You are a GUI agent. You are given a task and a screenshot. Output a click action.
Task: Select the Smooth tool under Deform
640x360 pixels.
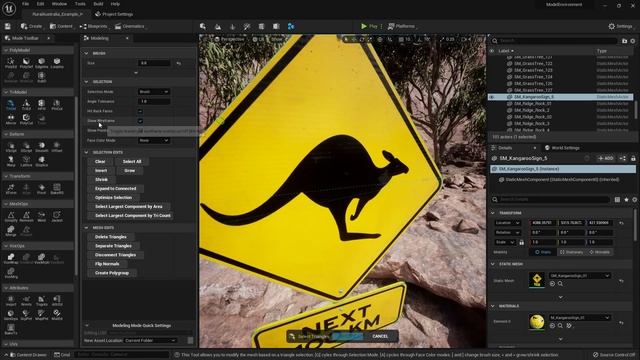(41, 147)
